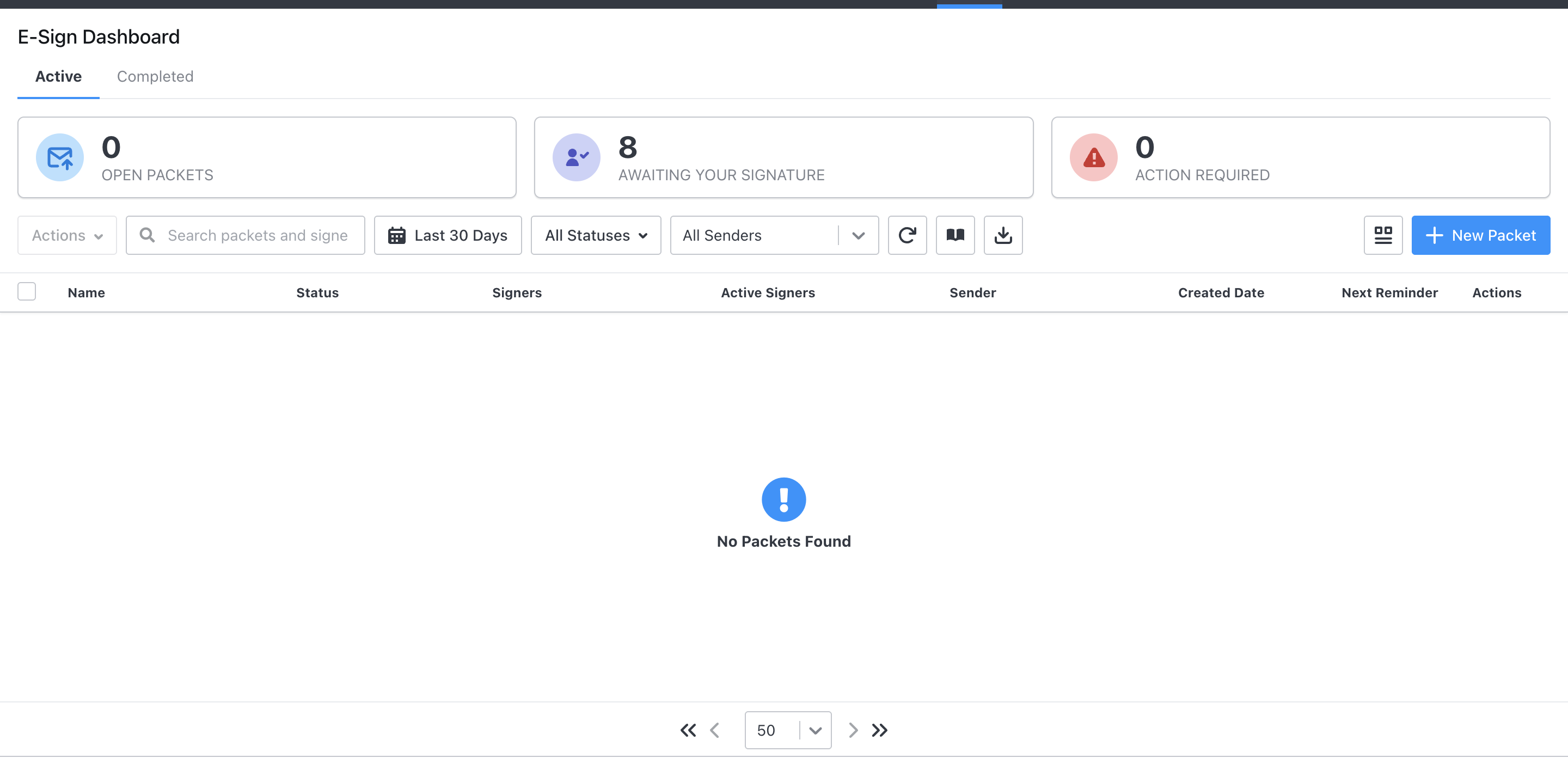The image size is (1568, 758).
Task: Go to the next page arrow
Action: 853,730
